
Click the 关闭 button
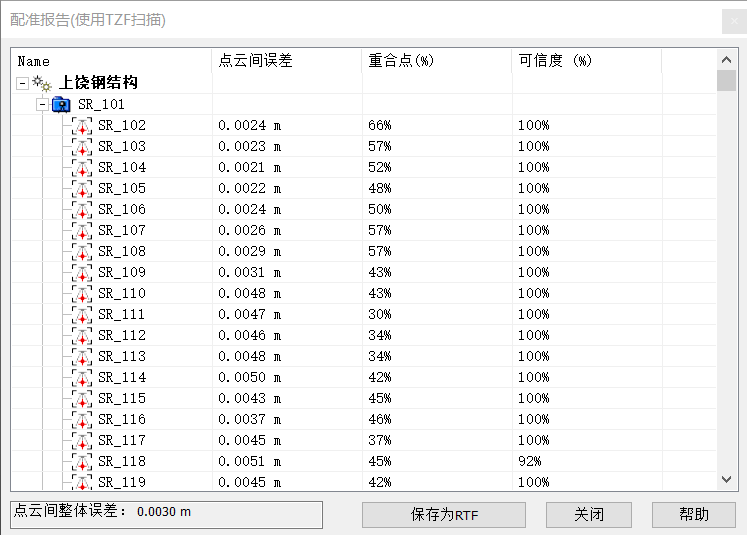pyautogui.click(x=589, y=515)
